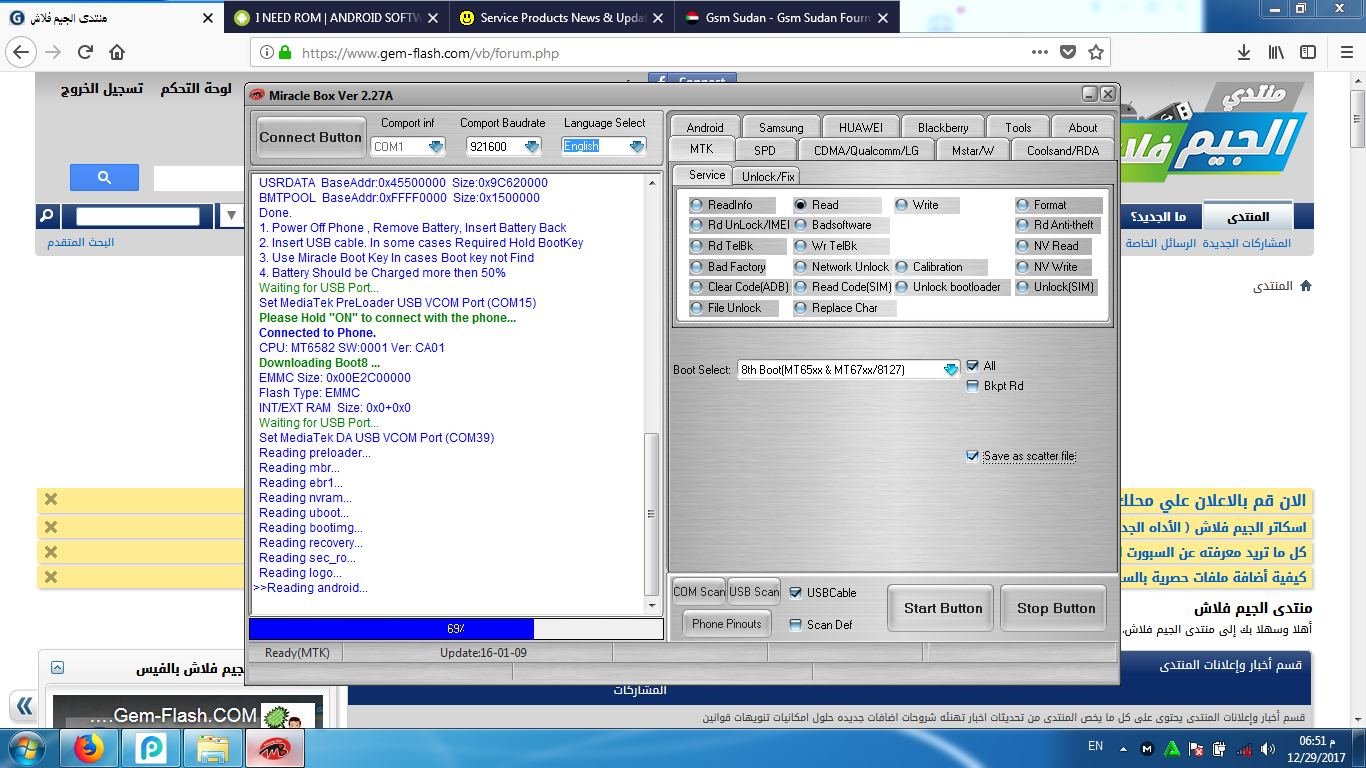Click the home icon next to المنتدى breadcrumb

(1305, 286)
